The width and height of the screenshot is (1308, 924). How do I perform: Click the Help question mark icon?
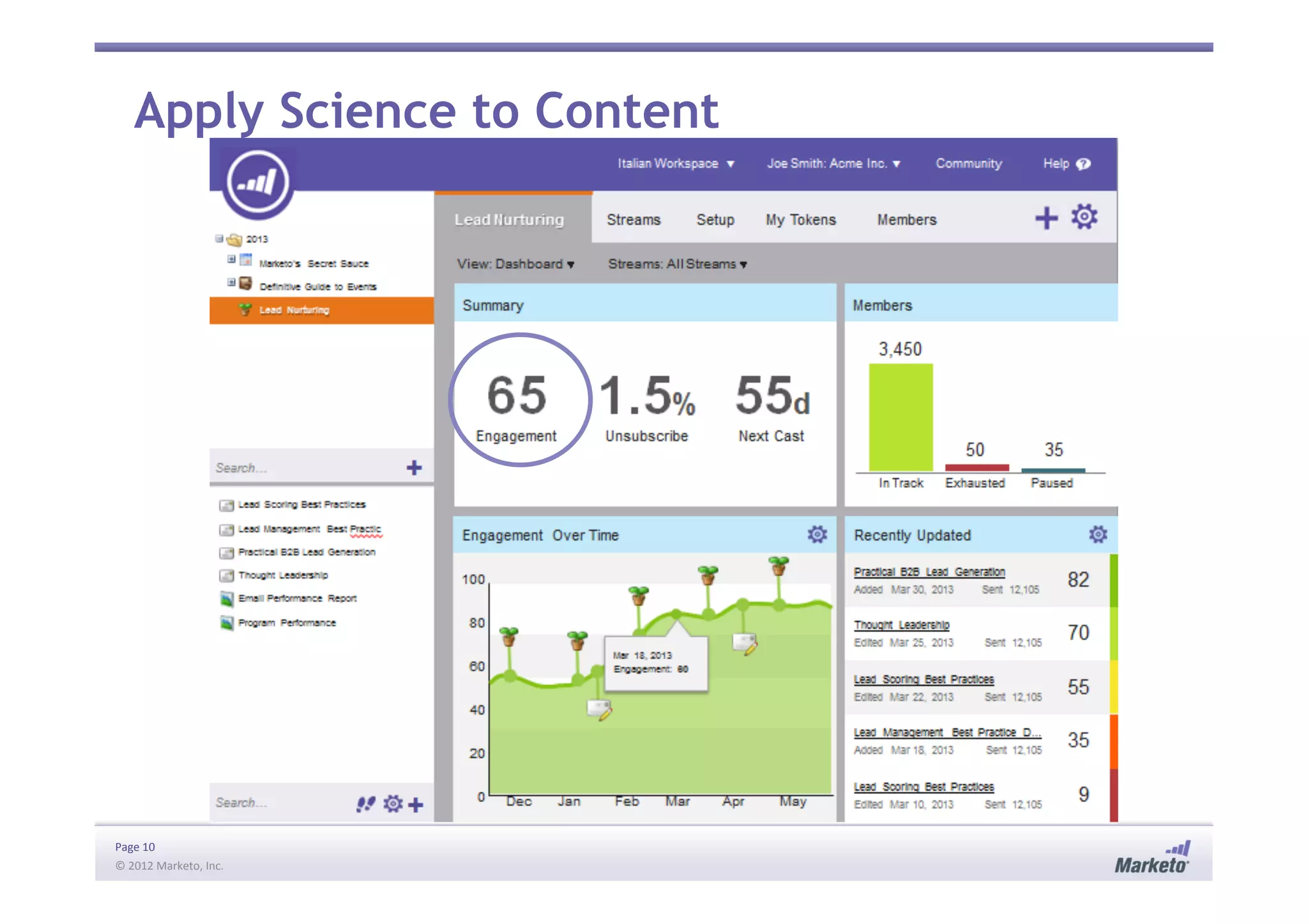click(x=1083, y=164)
